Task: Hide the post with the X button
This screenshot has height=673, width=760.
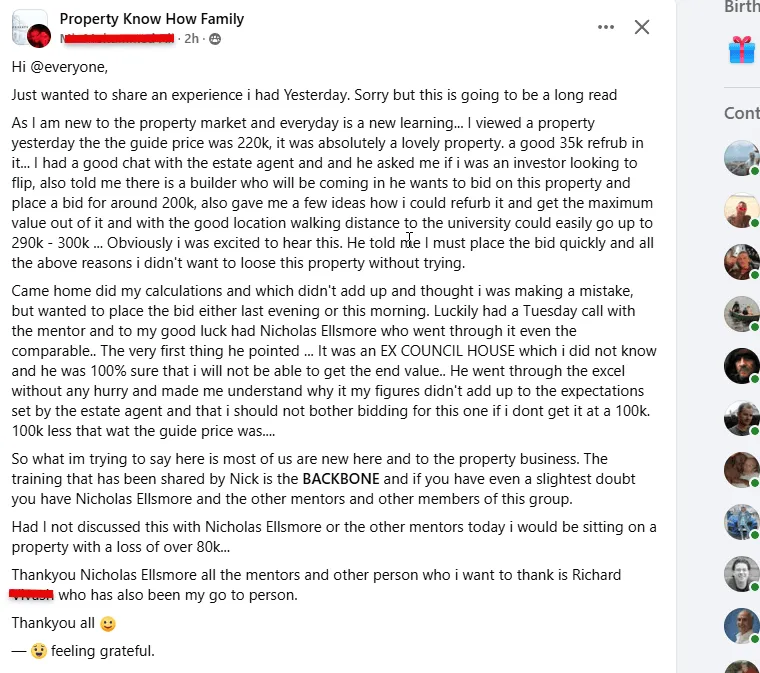Action: (x=642, y=27)
